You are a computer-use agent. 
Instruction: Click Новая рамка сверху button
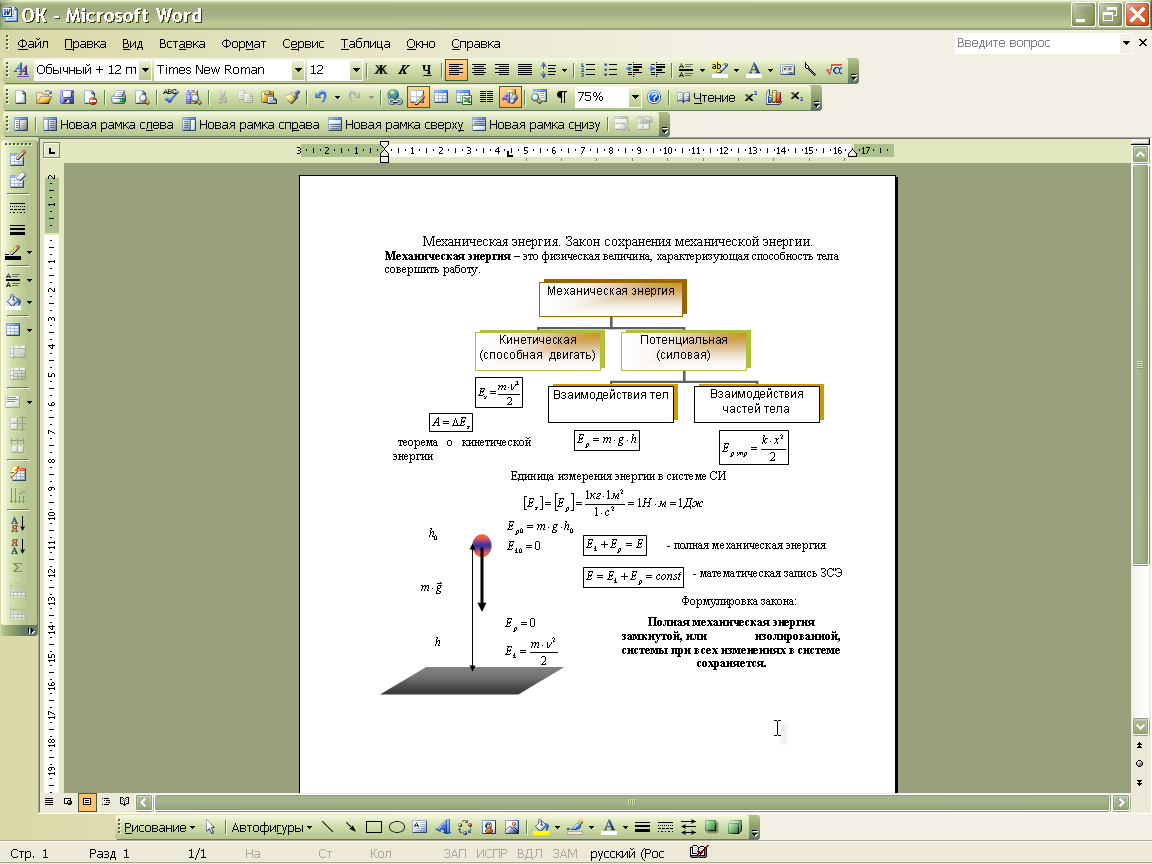pyautogui.click(x=396, y=124)
